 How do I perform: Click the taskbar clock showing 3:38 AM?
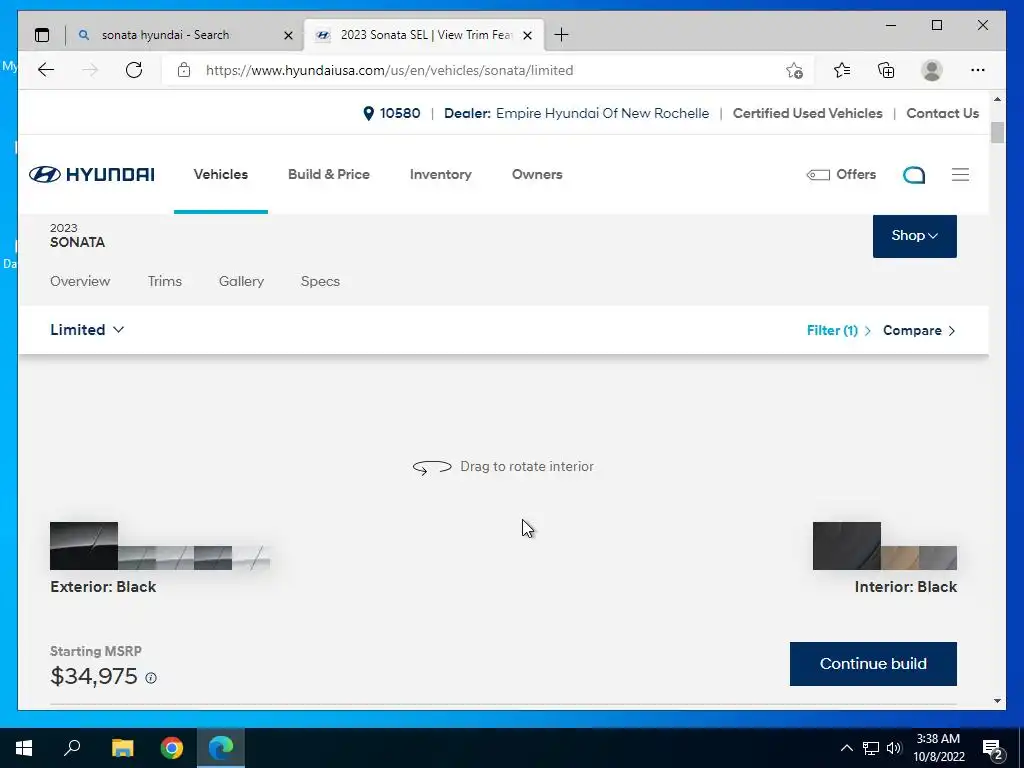coord(938,748)
